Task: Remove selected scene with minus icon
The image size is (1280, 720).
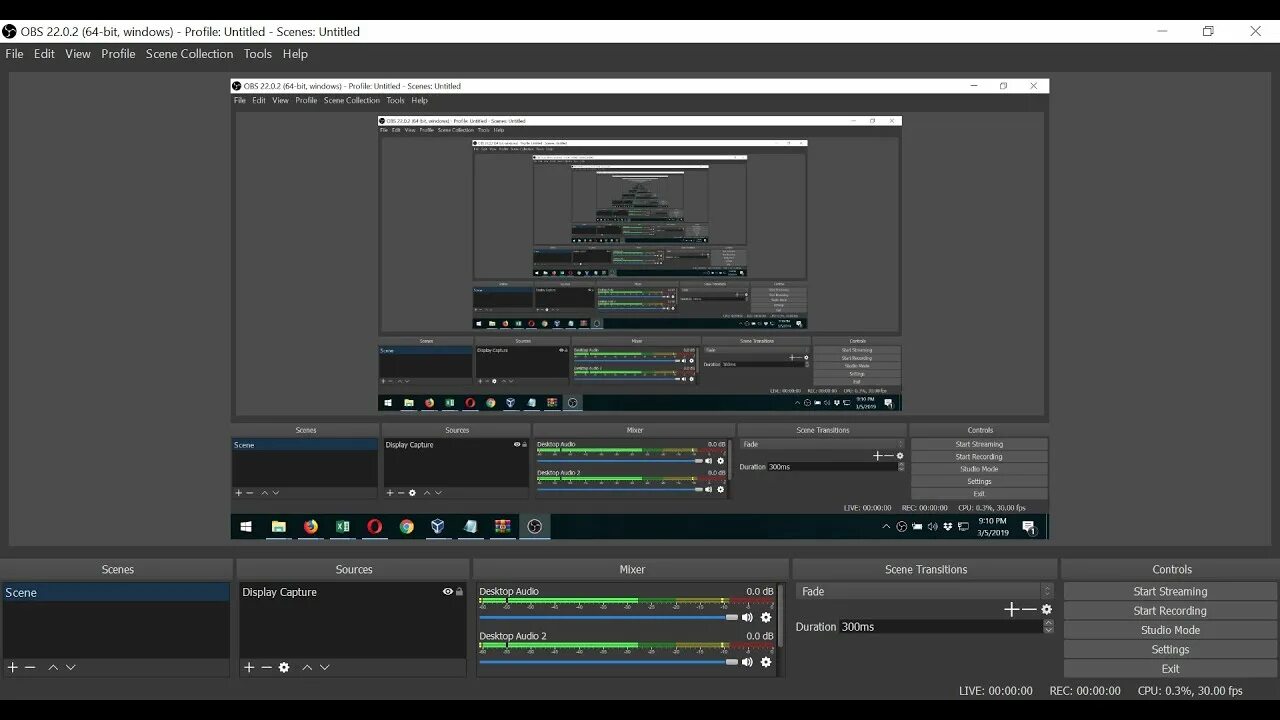Action: click(30, 667)
